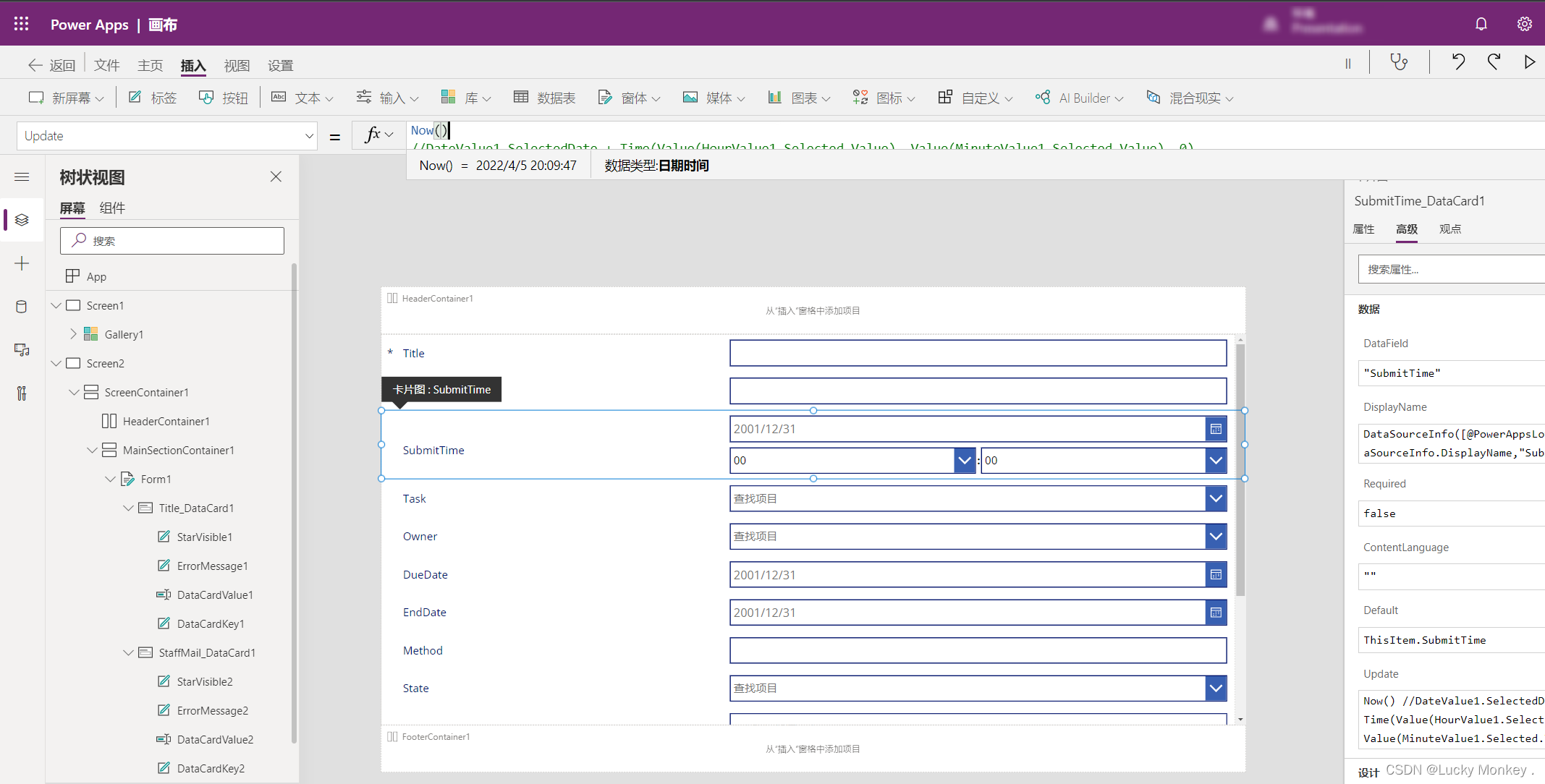1545x784 pixels.
Task: Open the advanced tools icon in sidebar
Action: click(x=22, y=393)
